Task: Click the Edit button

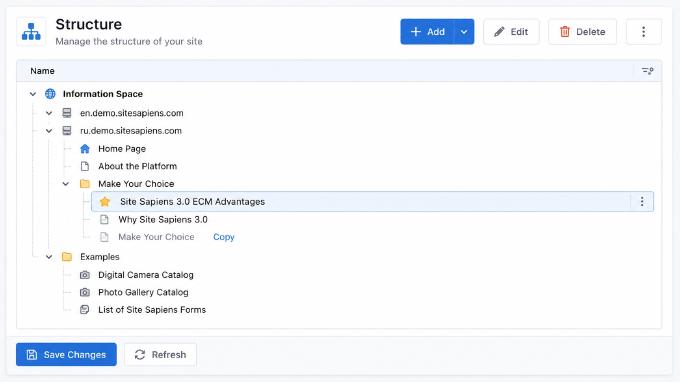Action: click(x=511, y=32)
